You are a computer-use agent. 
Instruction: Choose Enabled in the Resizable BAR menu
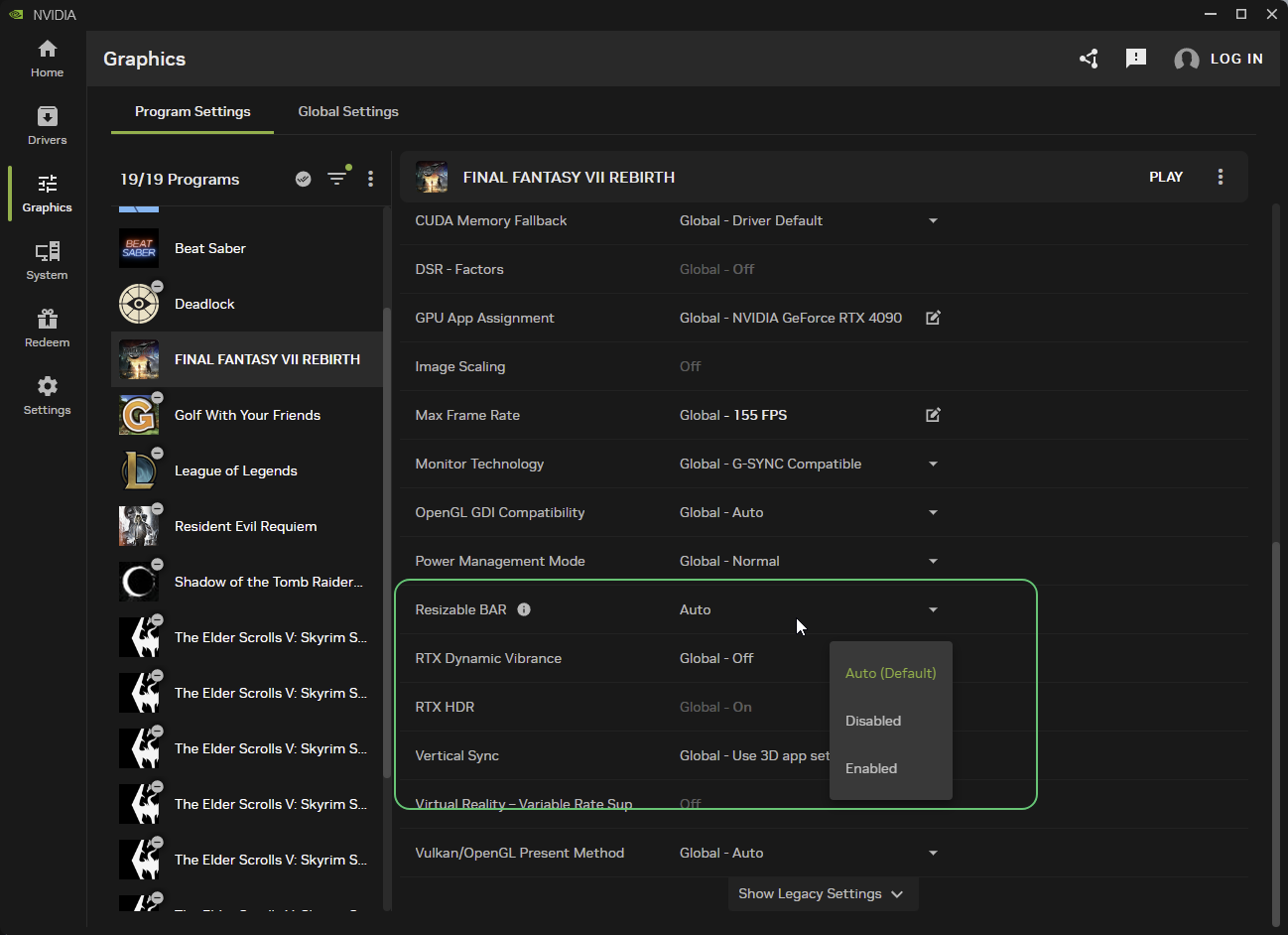pos(891,768)
